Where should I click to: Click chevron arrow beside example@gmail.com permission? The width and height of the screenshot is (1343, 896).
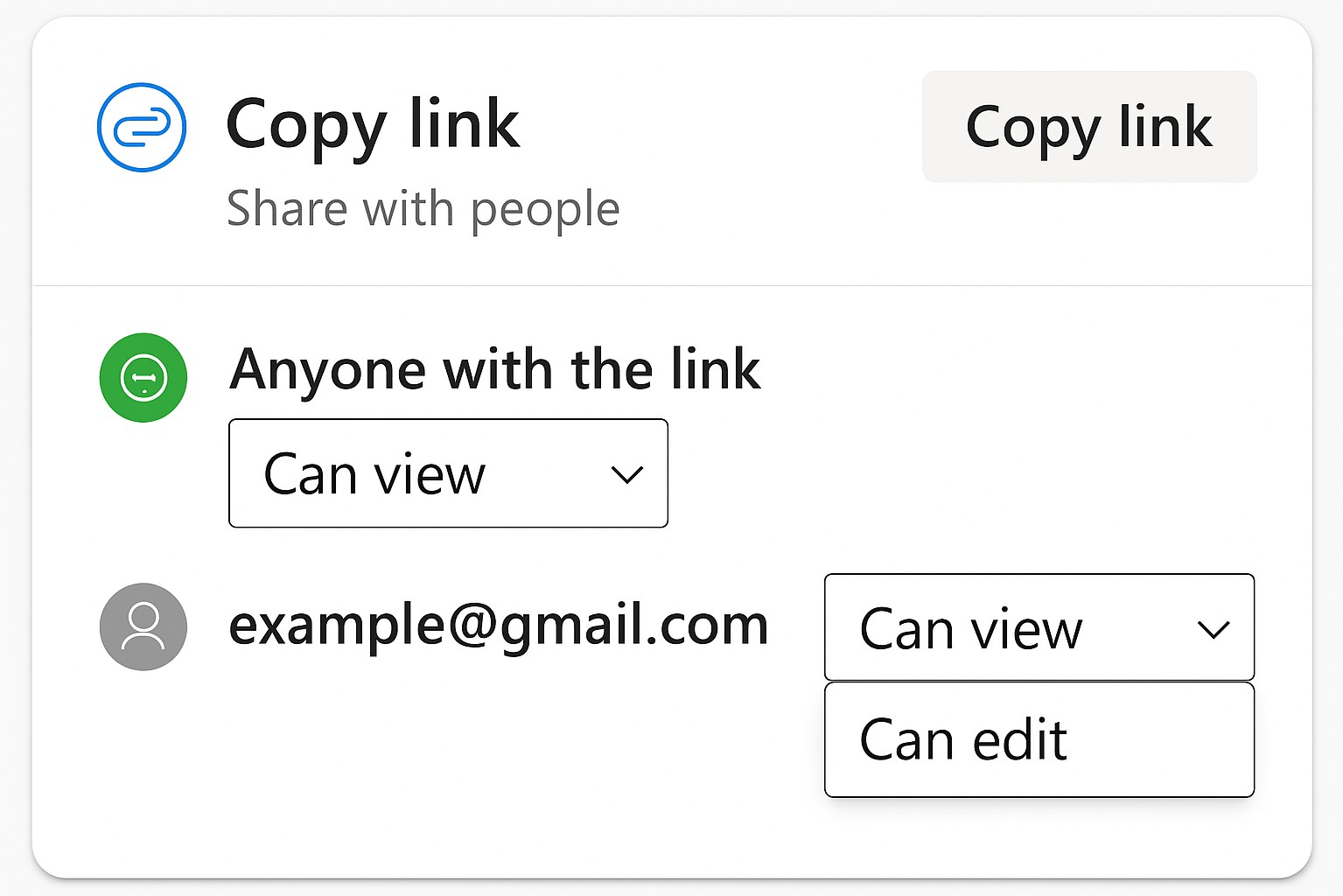[x=1213, y=629]
